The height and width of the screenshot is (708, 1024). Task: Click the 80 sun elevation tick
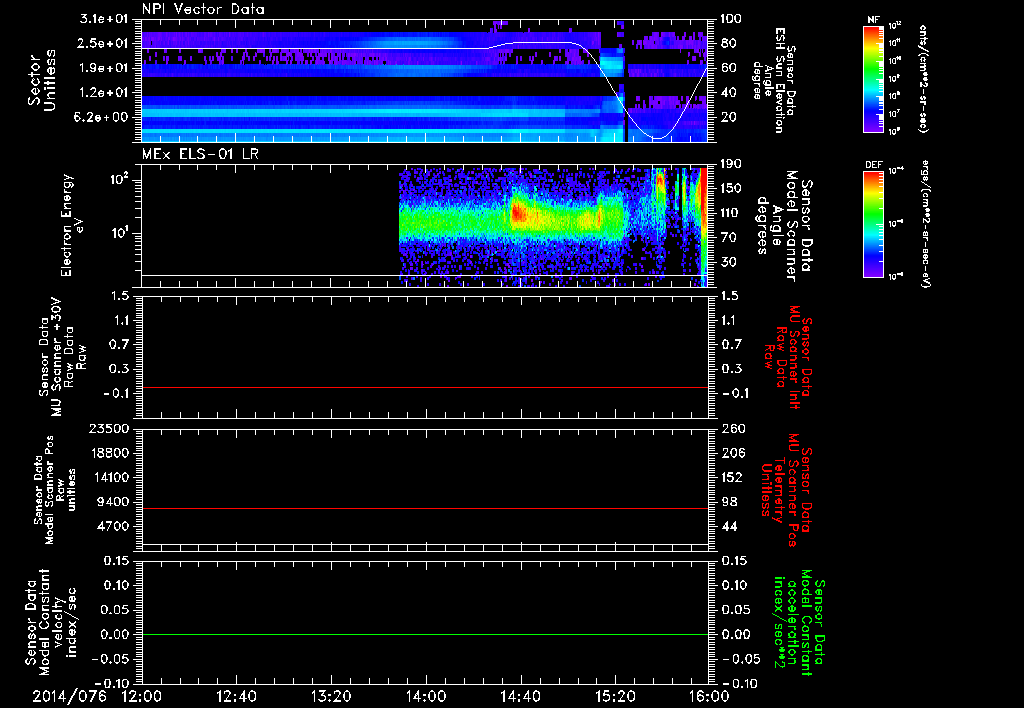729,43
